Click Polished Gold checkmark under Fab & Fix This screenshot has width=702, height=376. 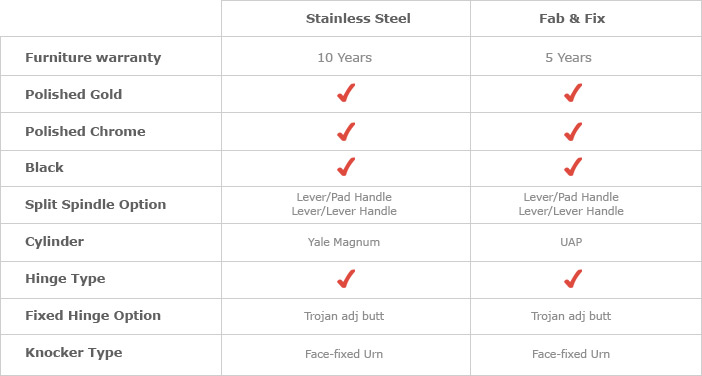click(573, 93)
